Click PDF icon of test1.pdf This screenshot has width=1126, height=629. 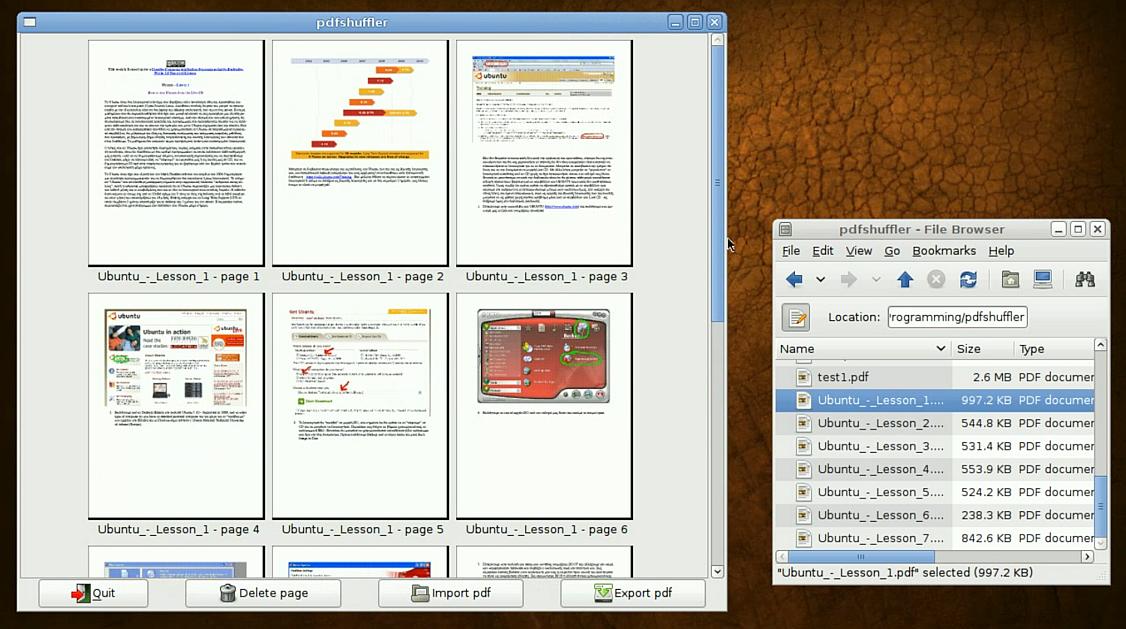[804, 377]
